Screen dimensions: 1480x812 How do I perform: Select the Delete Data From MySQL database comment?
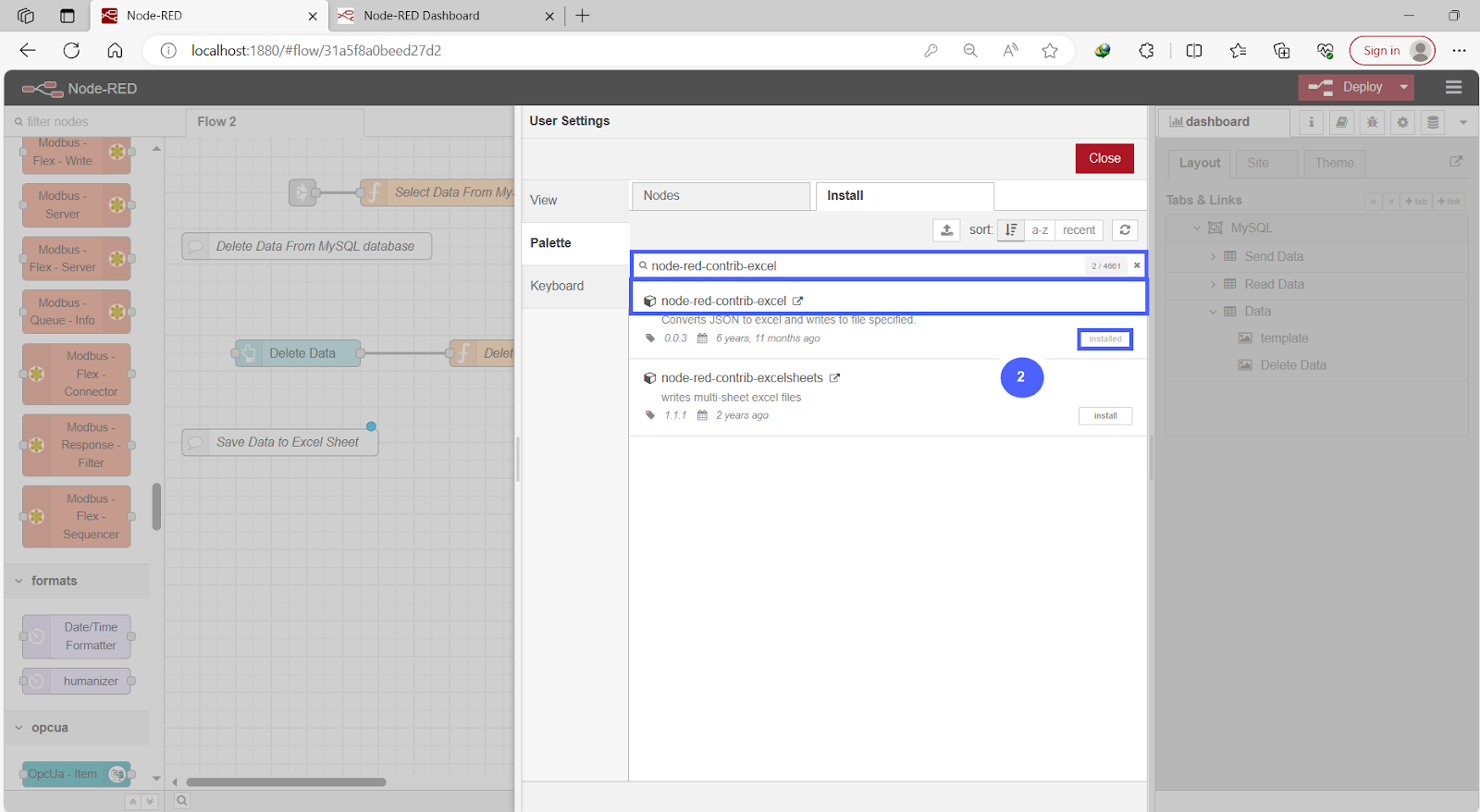pos(307,246)
